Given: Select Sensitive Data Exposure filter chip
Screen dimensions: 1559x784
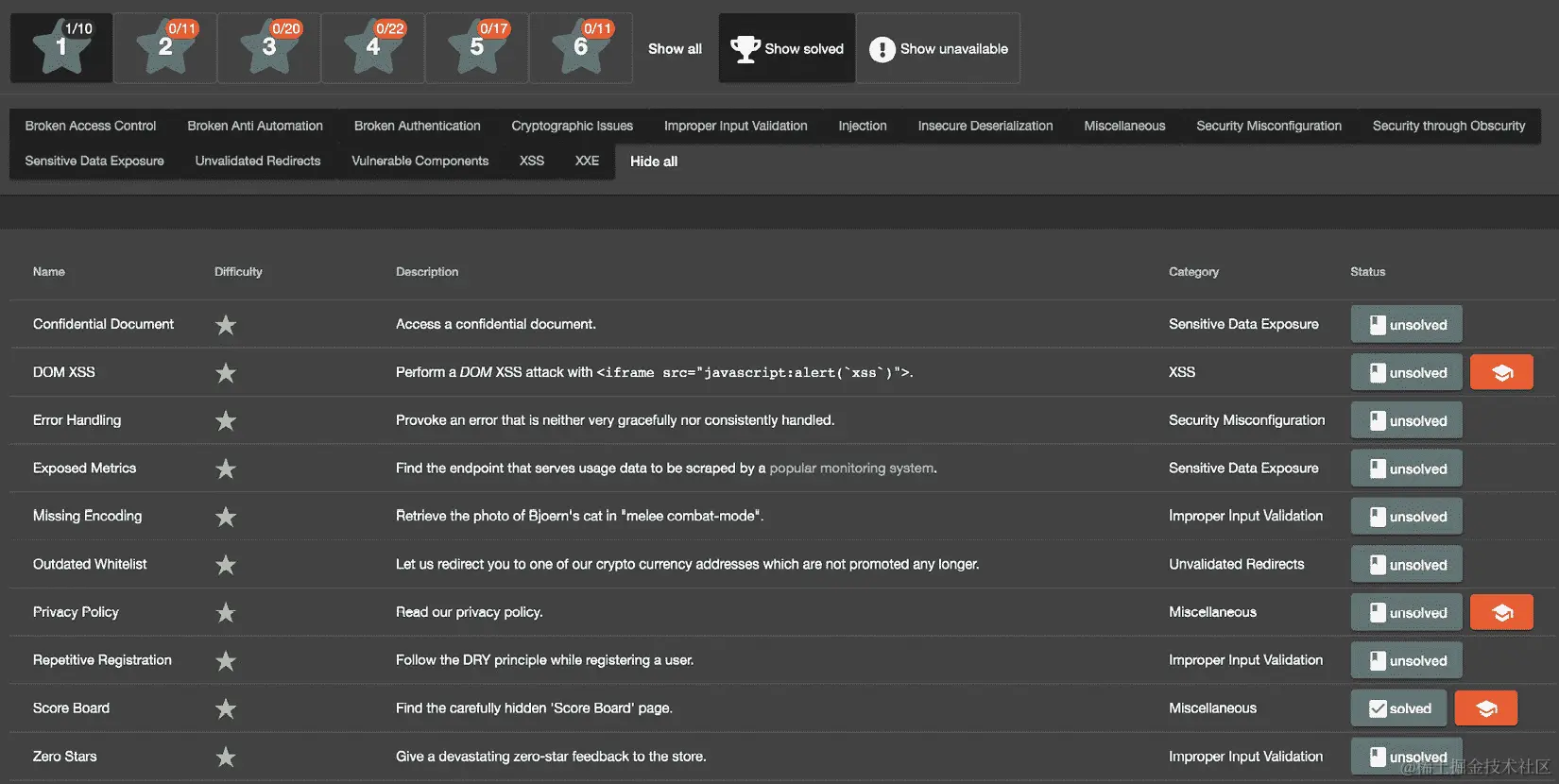Looking at the screenshot, I should tap(94, 161).
